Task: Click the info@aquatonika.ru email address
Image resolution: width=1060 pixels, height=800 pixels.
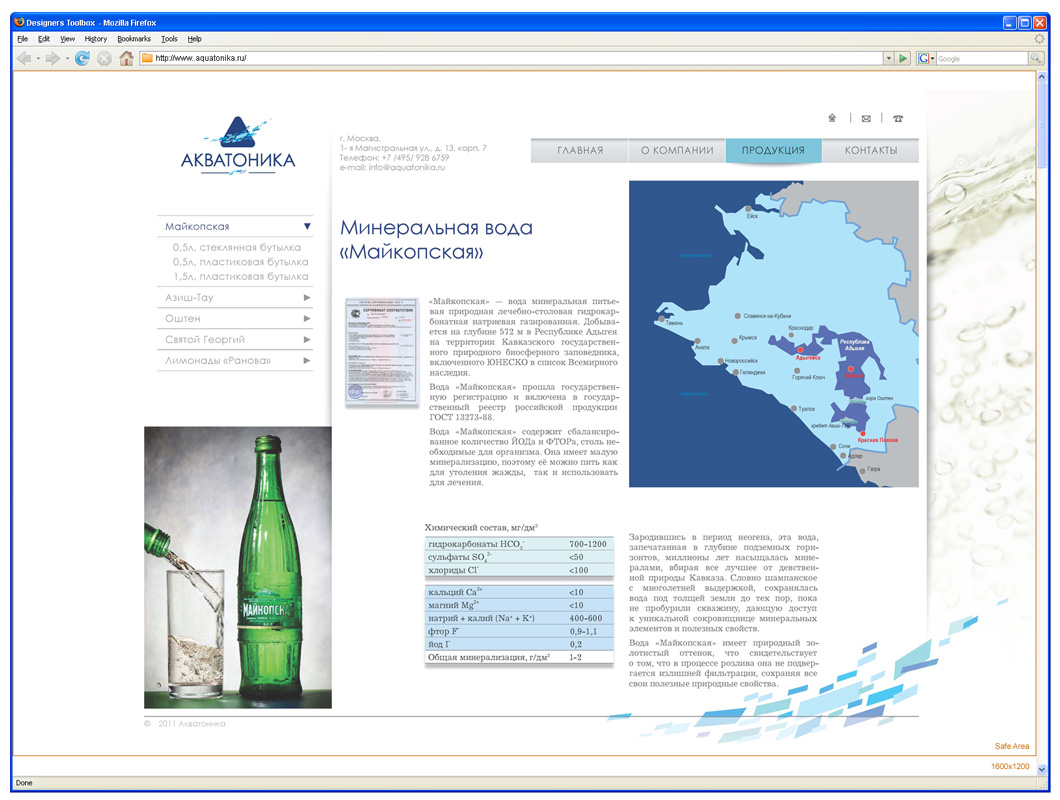Action: point(407,168)
